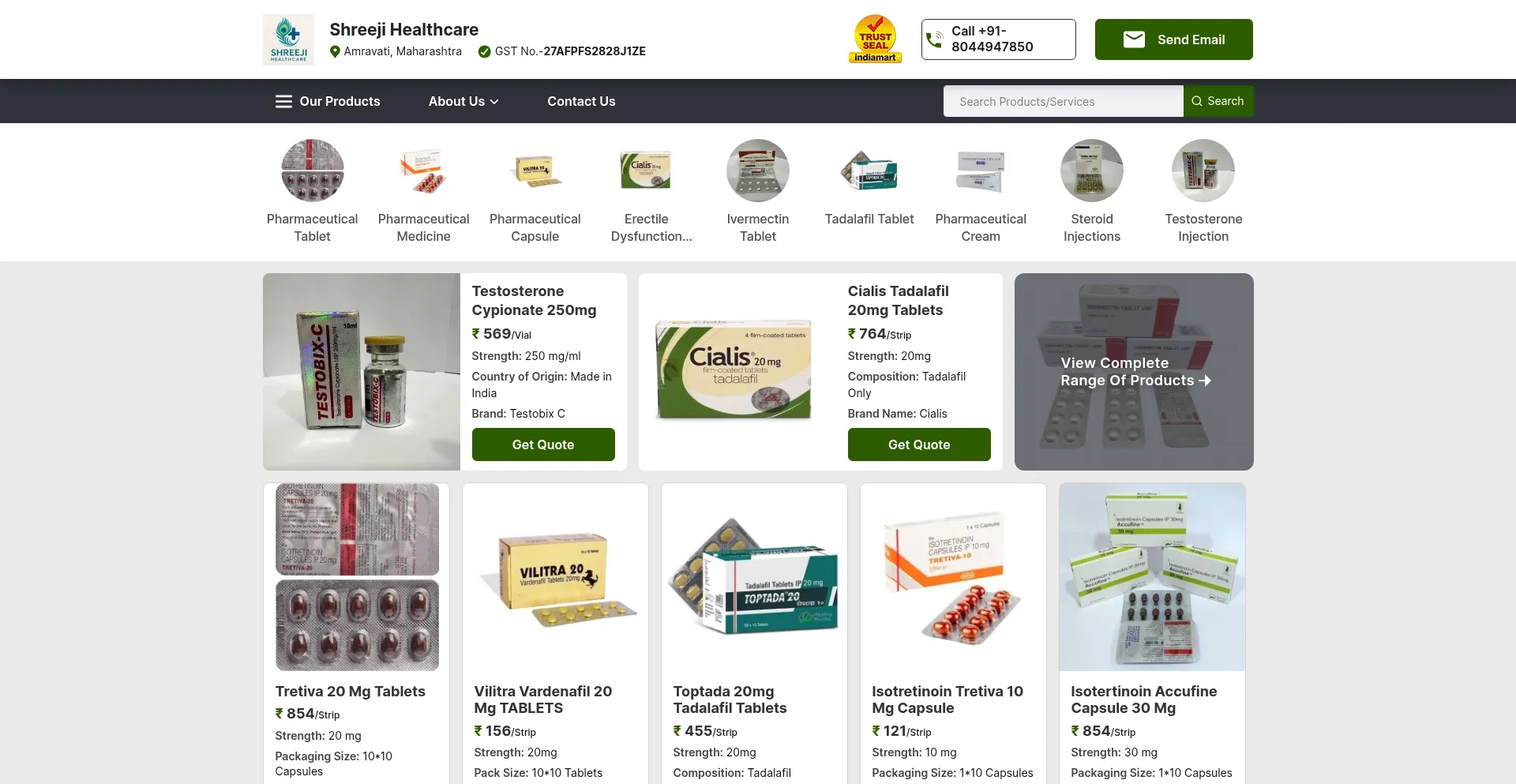Select the Testosterone Injection category icon
Image resolution: width=1516 pixels, height=784 pixels.
1203,171
